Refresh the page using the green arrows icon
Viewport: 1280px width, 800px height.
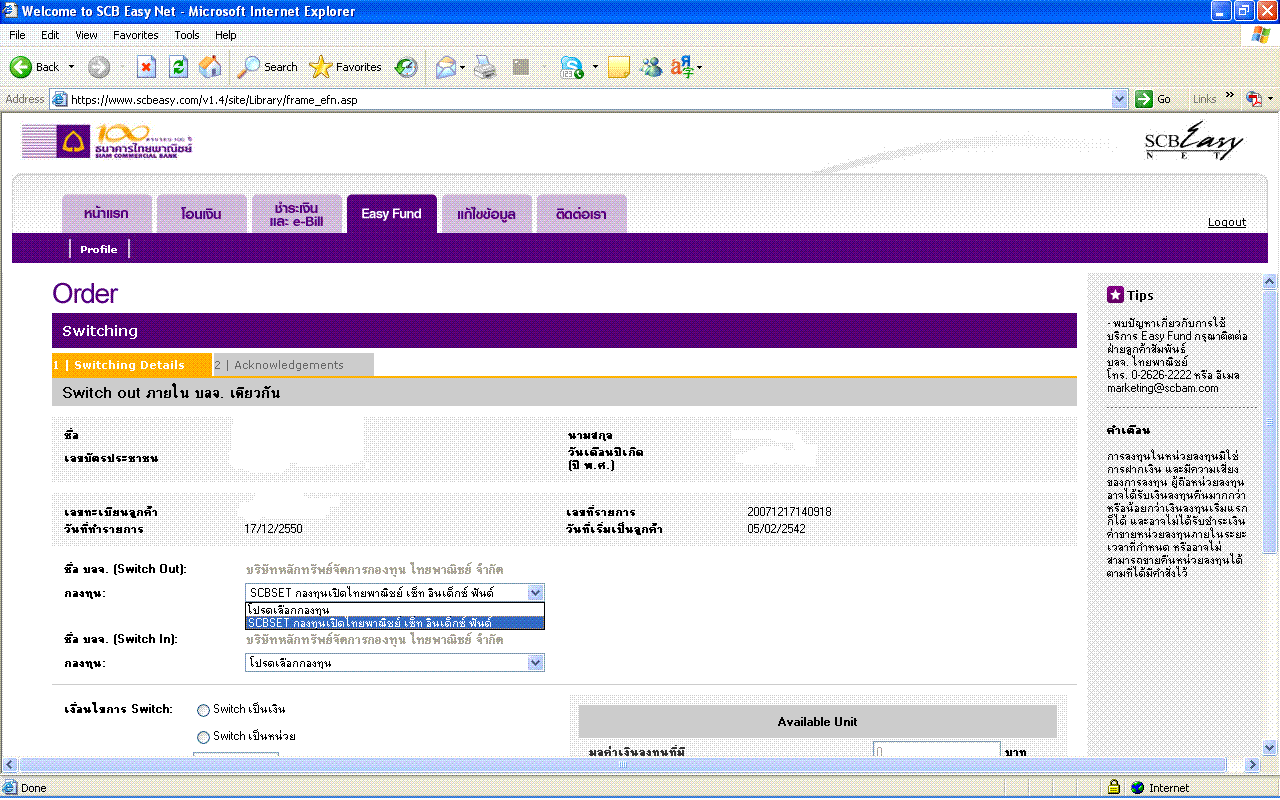pyautogui.click(x=178, y=67)
